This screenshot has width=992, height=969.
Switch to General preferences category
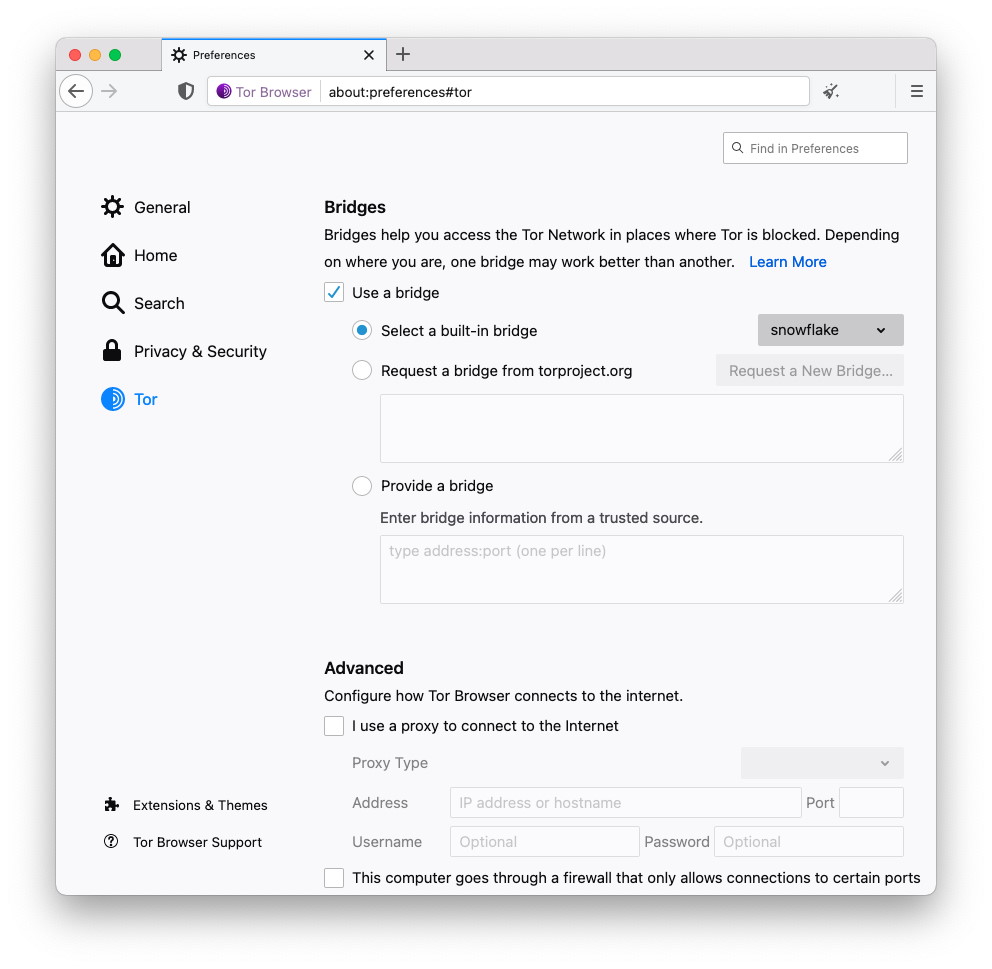pyautogui.click(x=161, y=207)
